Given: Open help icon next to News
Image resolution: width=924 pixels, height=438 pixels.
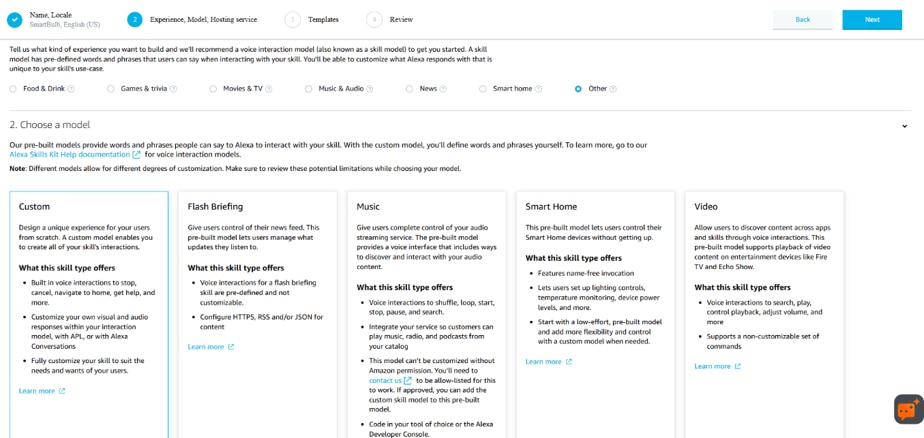Looking at the screenshot, I should (x=443, y=89).
